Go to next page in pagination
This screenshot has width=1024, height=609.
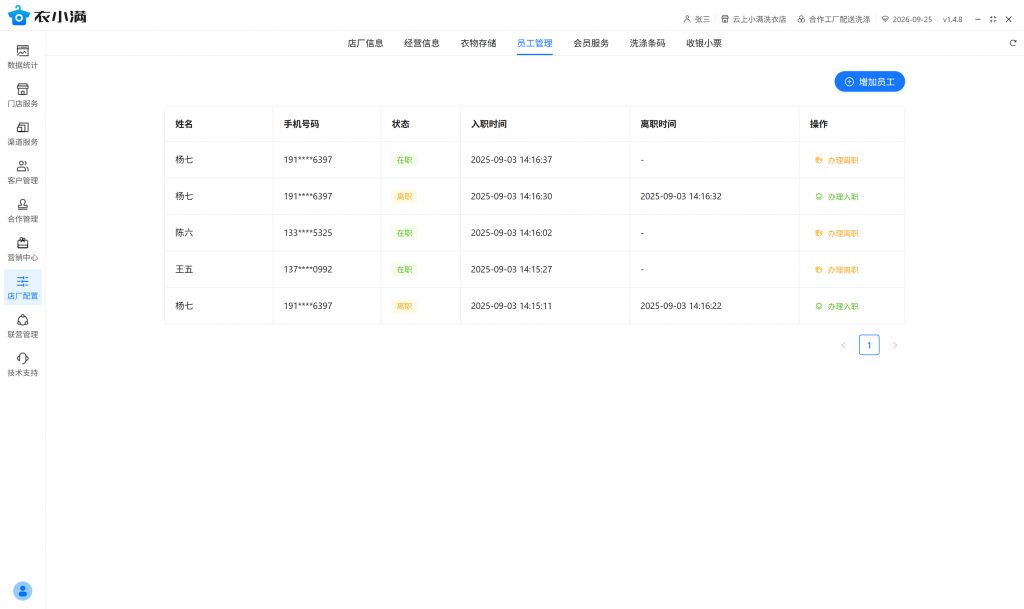point(895,345)
